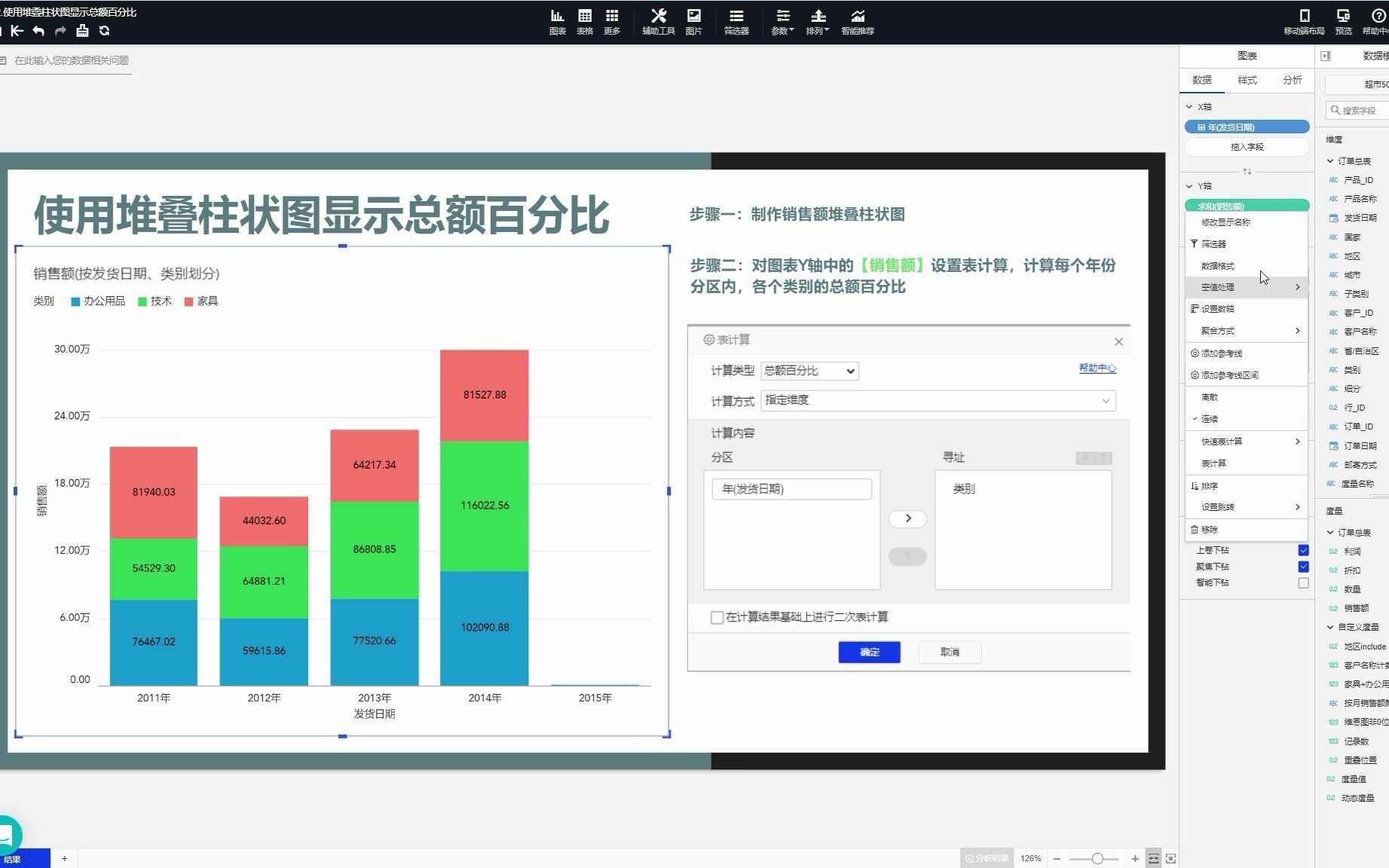
Task: Open the 帮助中心 help icon at top right
Action: point(1377,21)
